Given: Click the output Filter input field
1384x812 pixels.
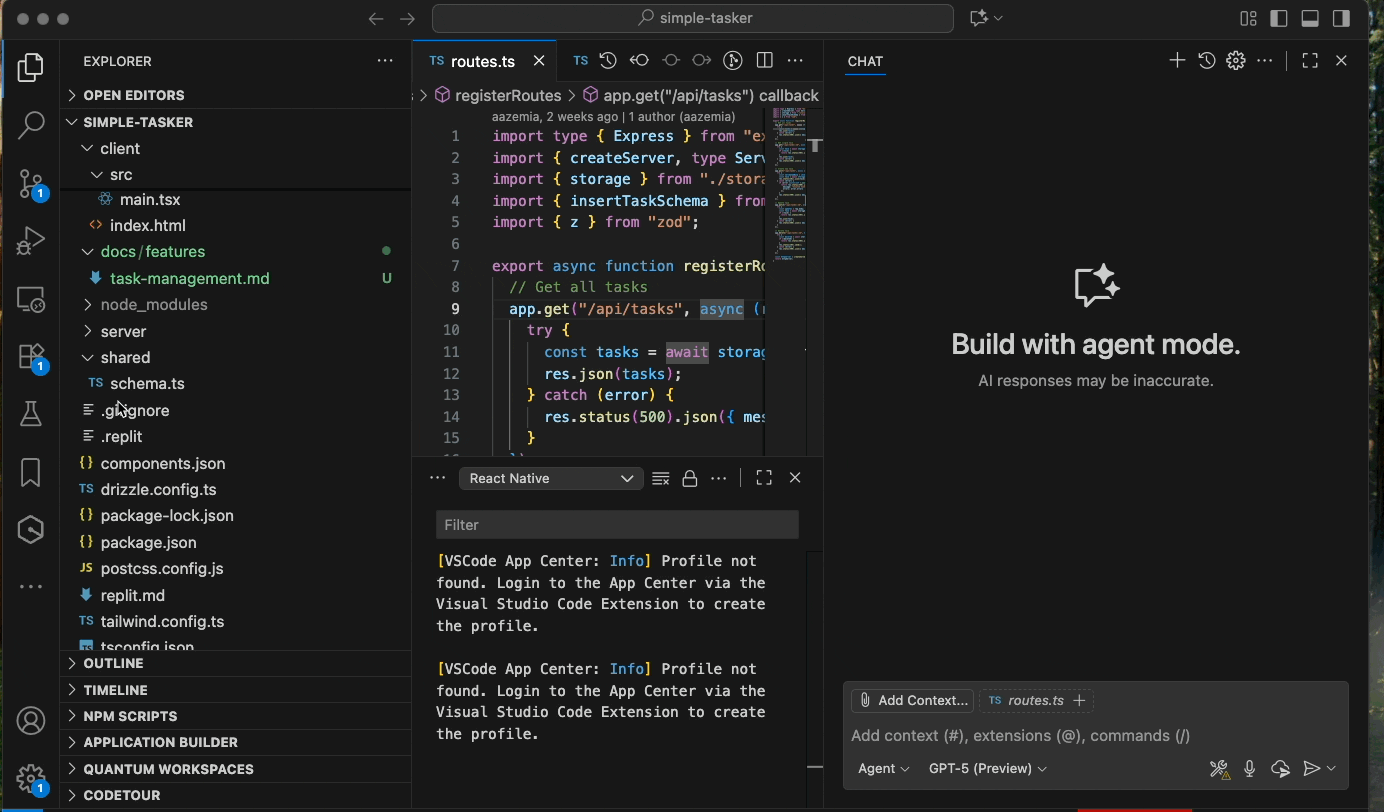Looking at the screenshot, I should [x=616, y=525].
